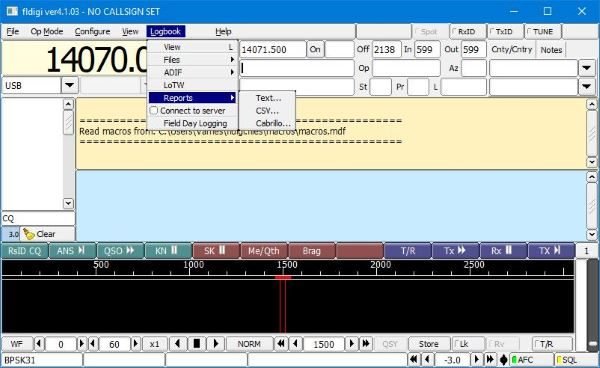Click left arrow beside waterfall value 60
Image resolution: width=600 pixels, height=368 pixels.
[x=93, y=344]
